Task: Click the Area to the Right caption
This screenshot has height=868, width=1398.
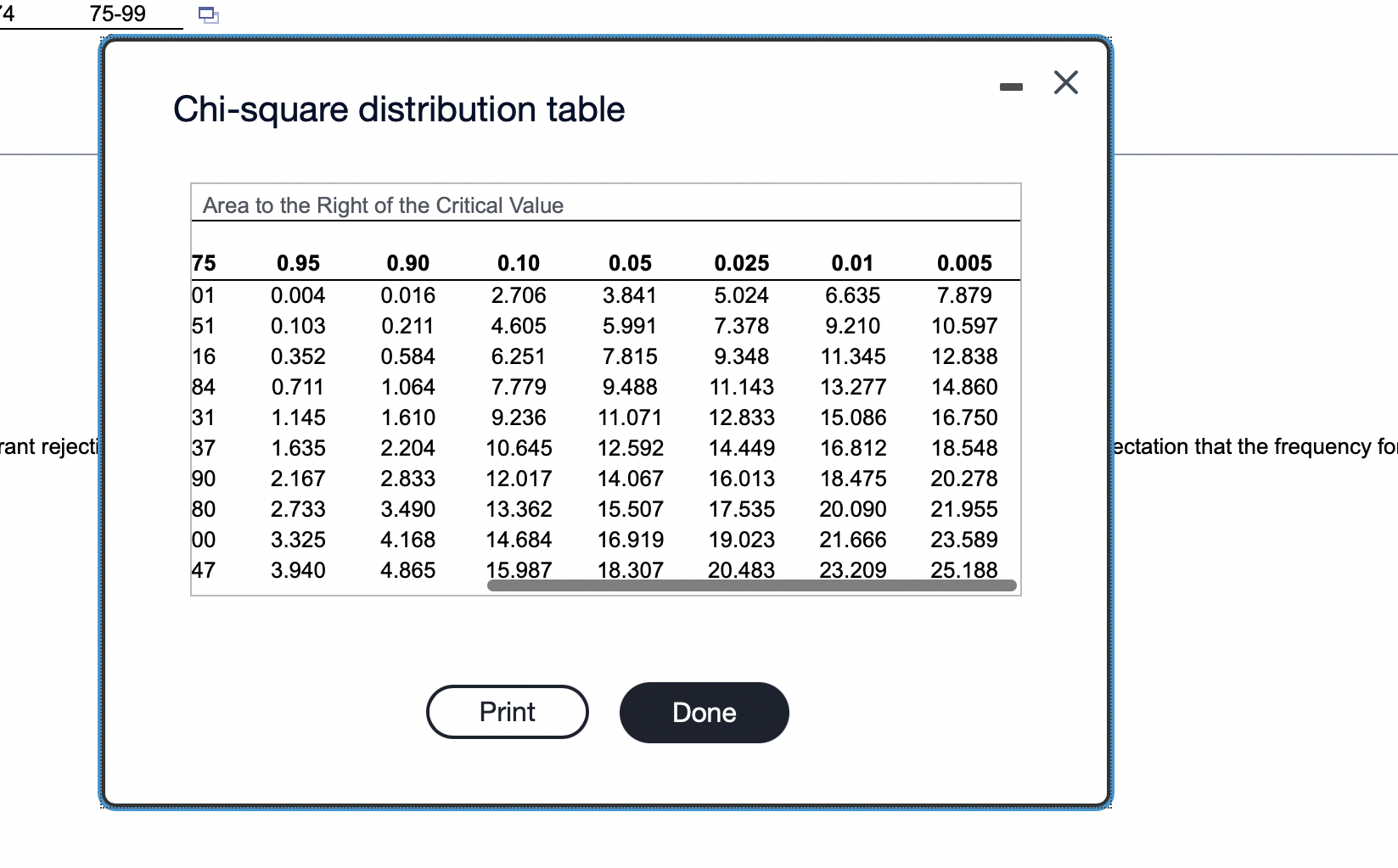Action: click(383, 205)
